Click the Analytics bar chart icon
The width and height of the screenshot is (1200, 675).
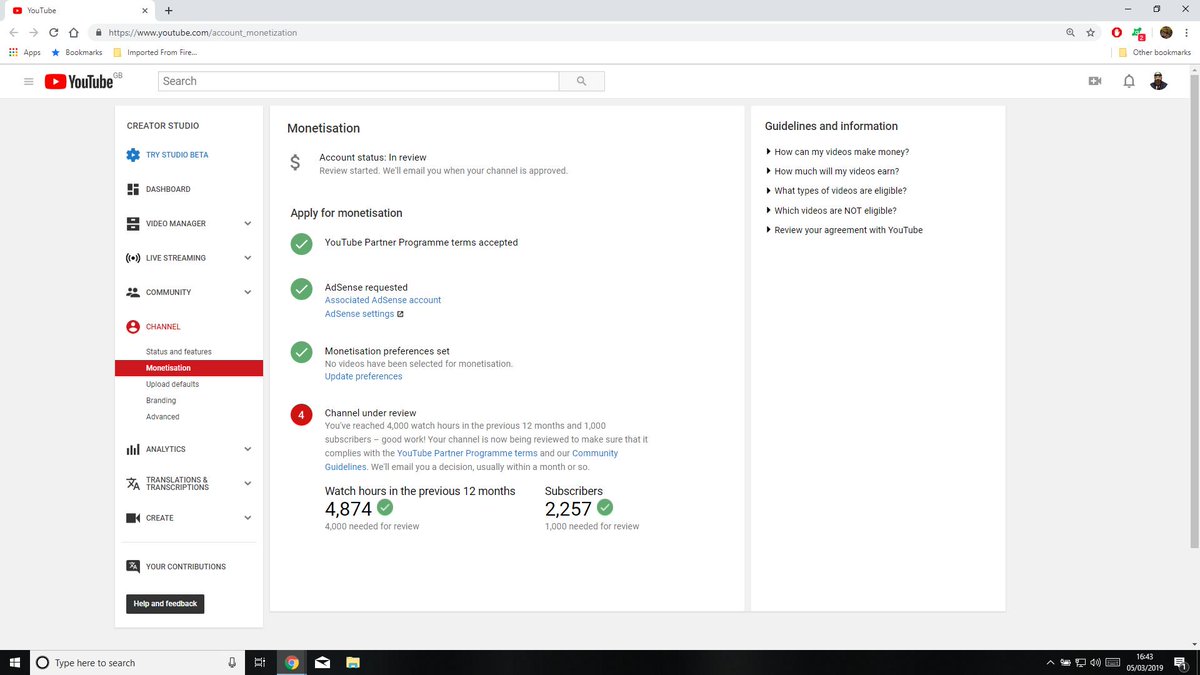coord(133,449)
